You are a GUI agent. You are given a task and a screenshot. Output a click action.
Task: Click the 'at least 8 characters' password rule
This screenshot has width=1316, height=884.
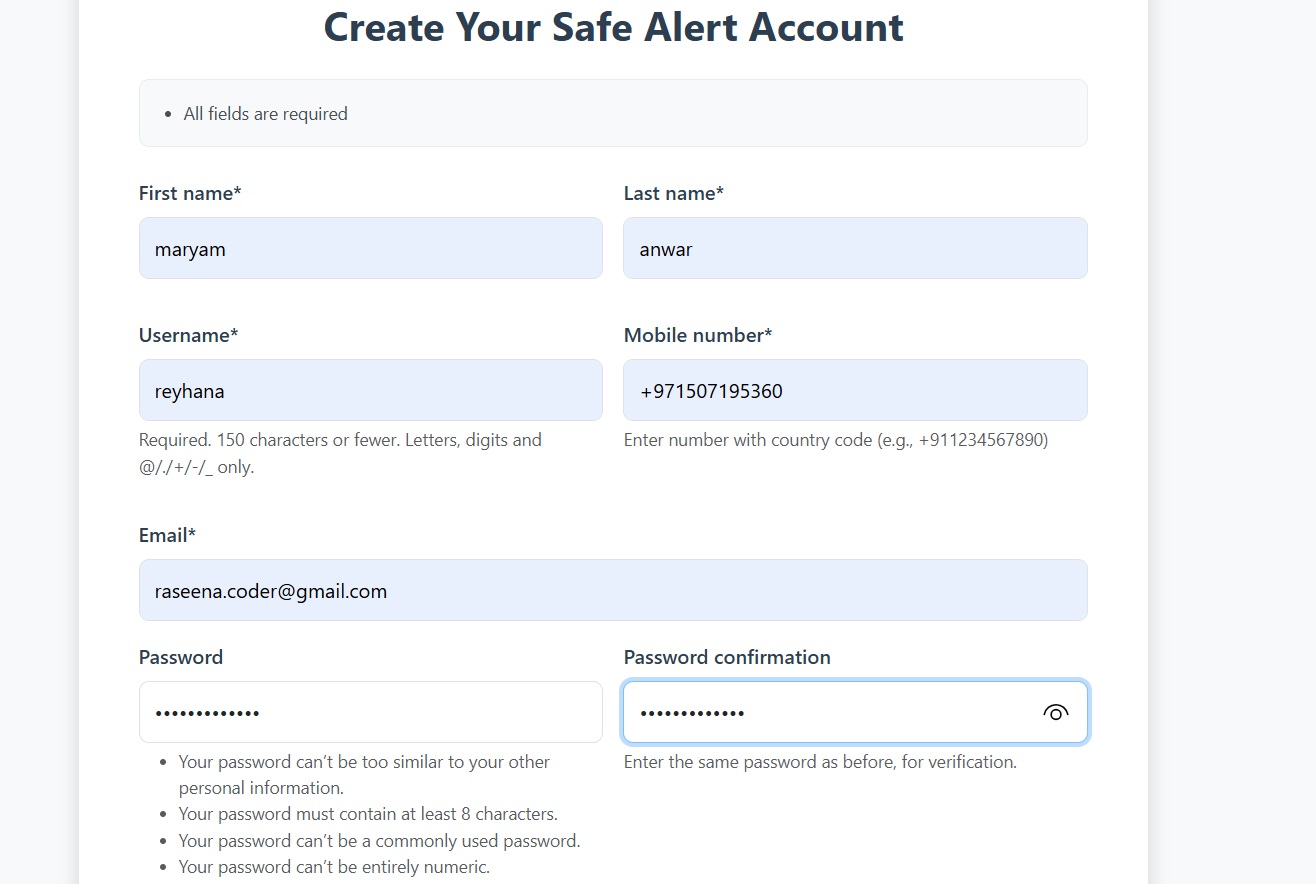tap(368, 814)
